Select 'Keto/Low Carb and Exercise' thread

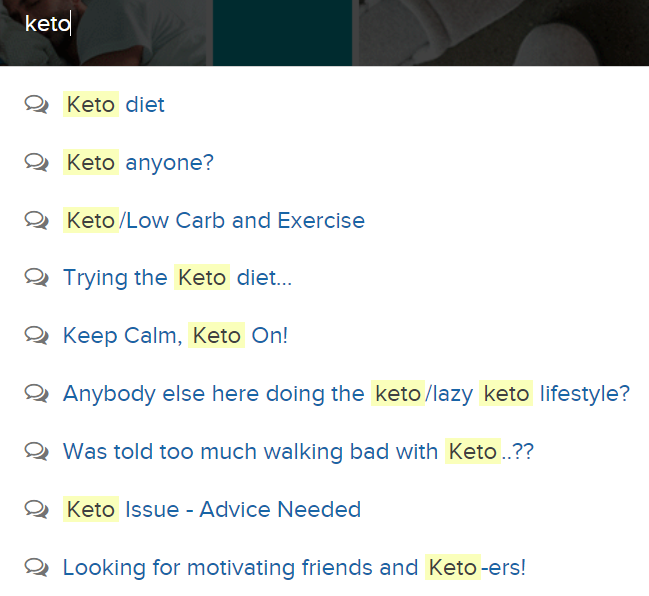click(x=214, y=220)
